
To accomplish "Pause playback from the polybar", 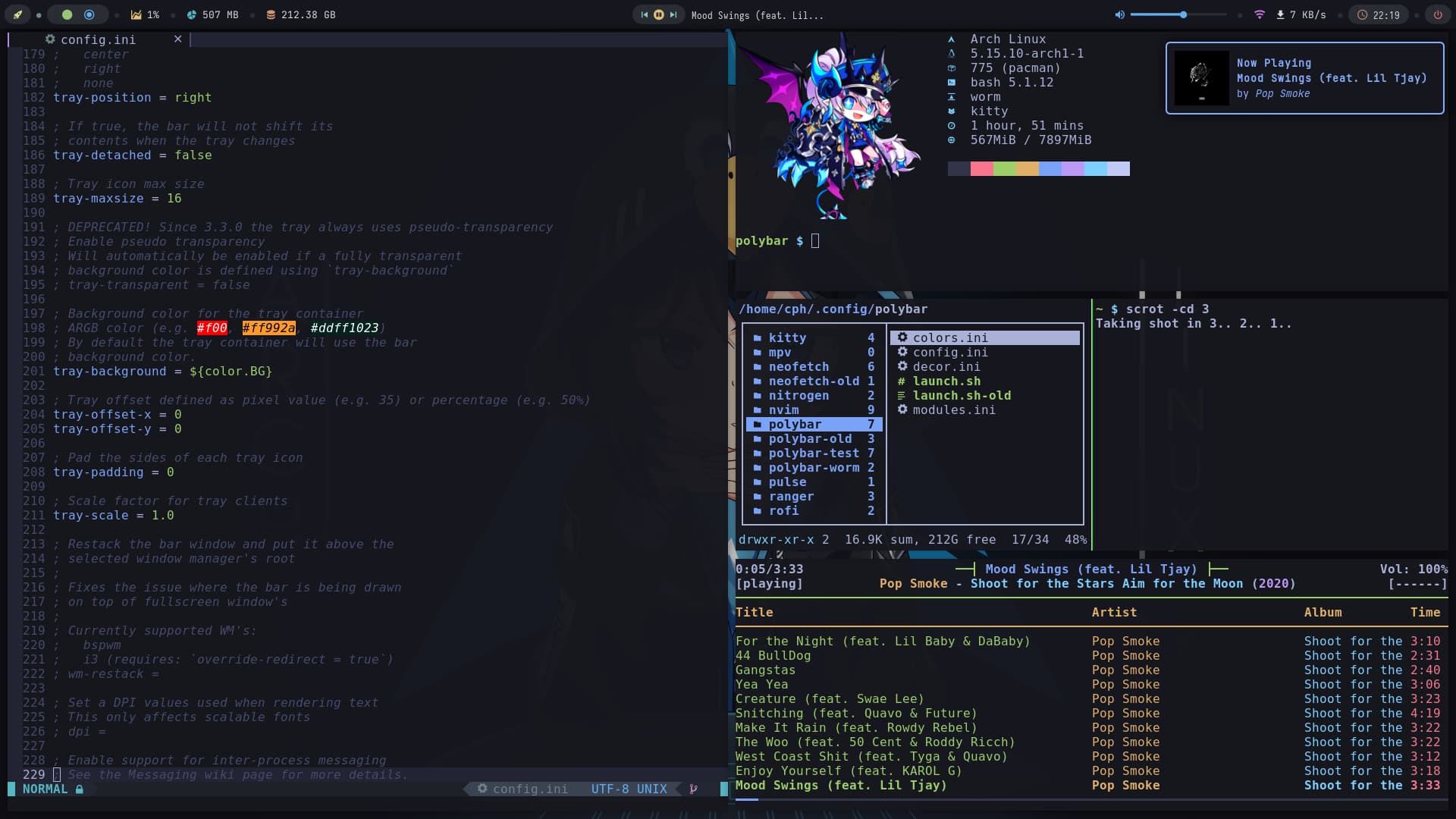I will tap(659, 14).
